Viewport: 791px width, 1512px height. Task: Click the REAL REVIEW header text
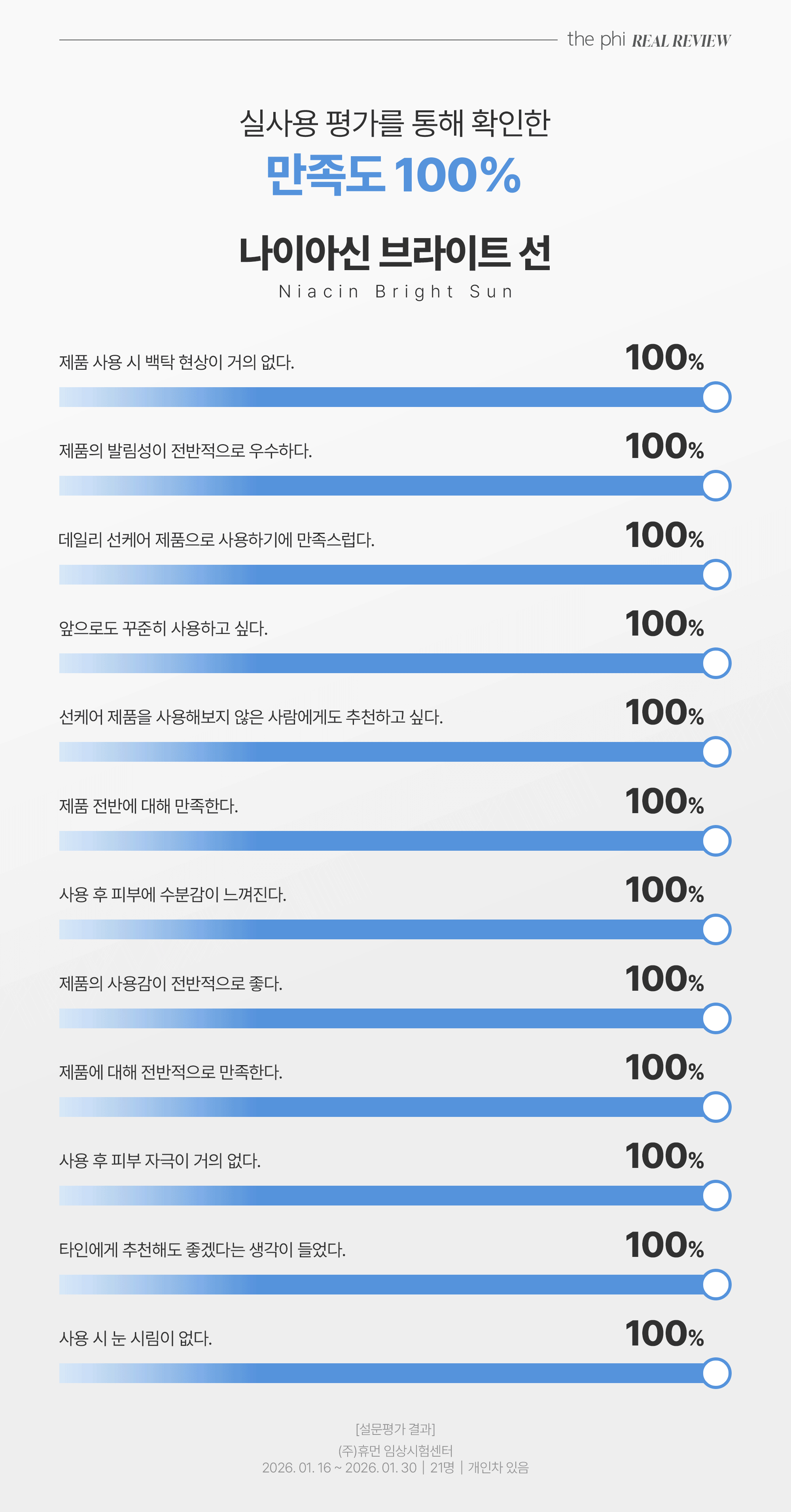681,41
